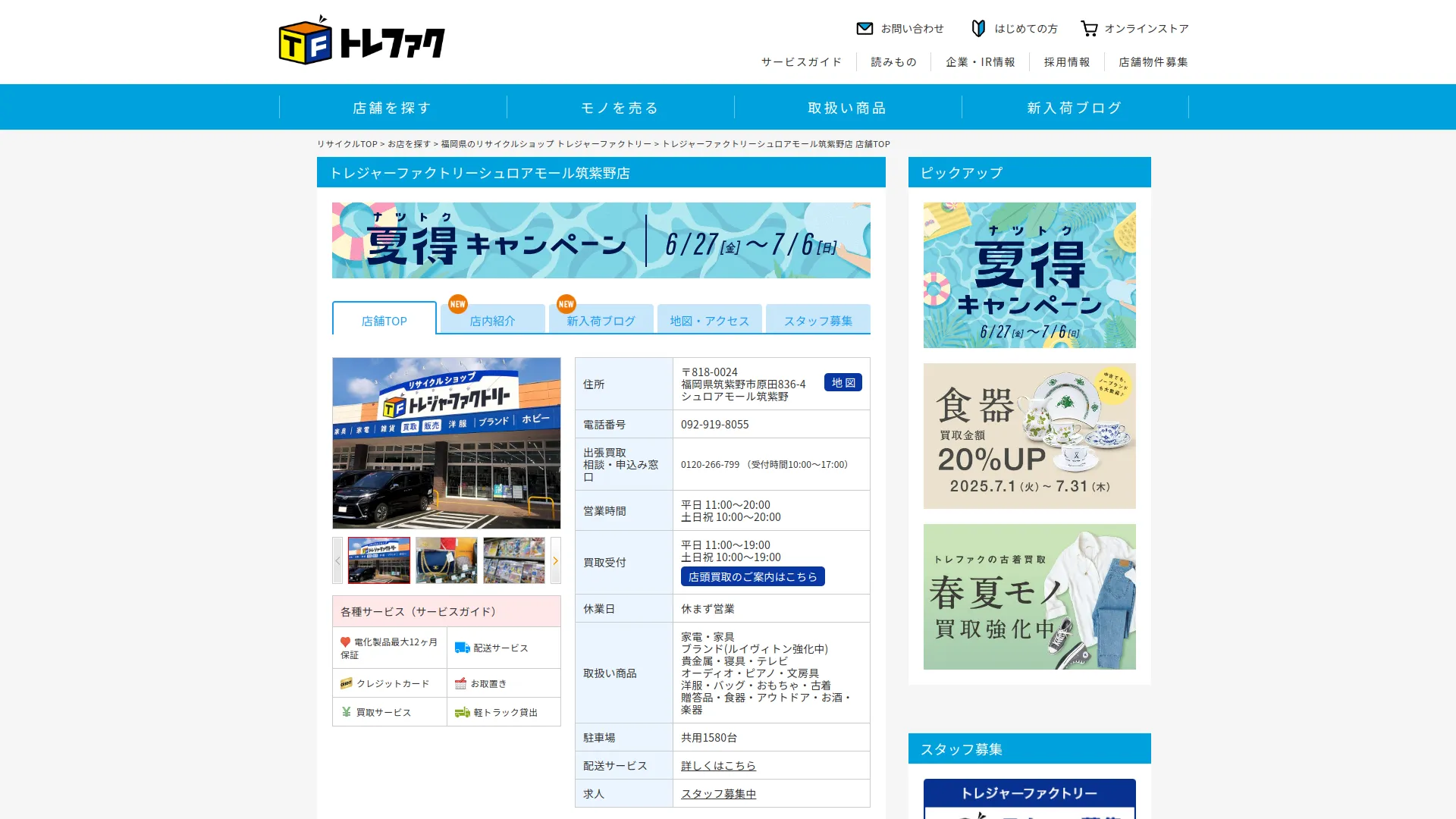Viewport: 1456px width, 819px height.
Task: Click the toll-free number 0120-266-799
Action: point(710,464)
